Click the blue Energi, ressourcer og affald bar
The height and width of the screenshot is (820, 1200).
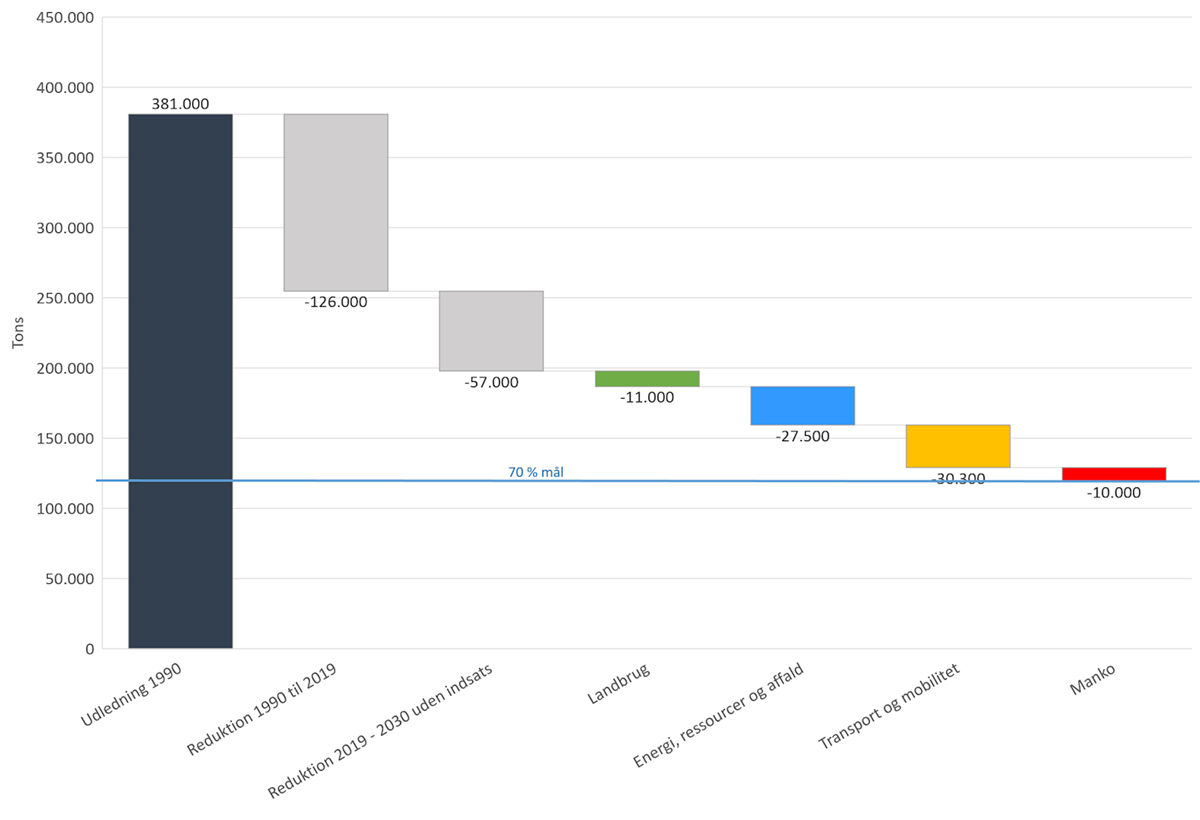[x=802, y=405]
